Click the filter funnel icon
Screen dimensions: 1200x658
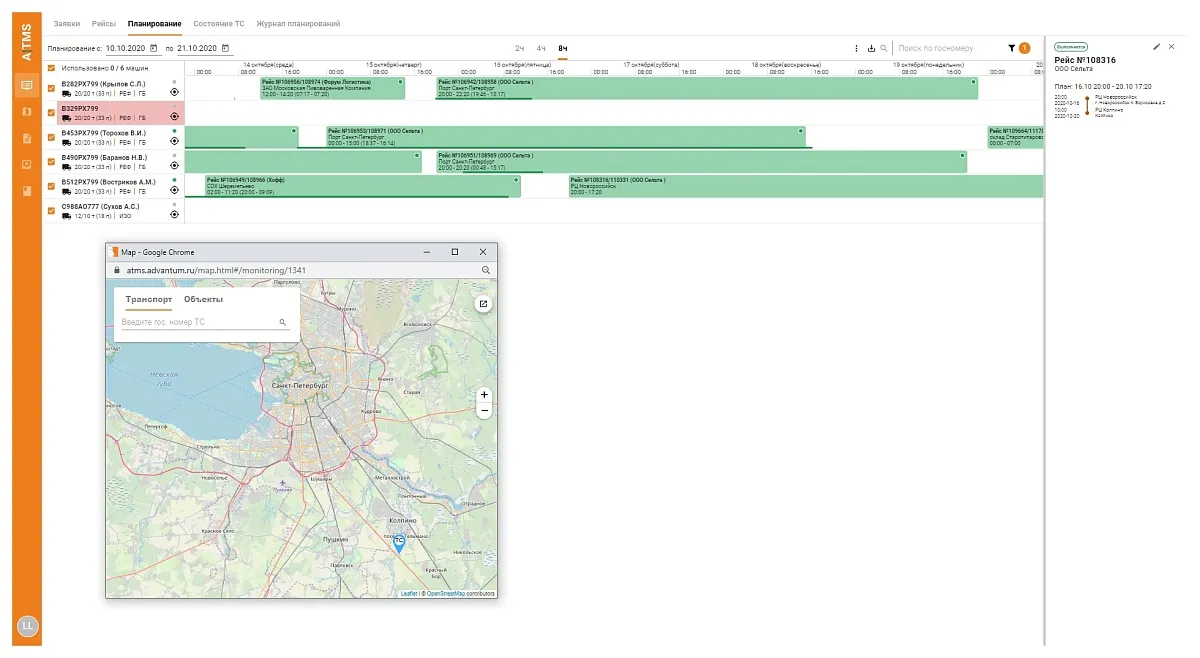pos(1011,48)
